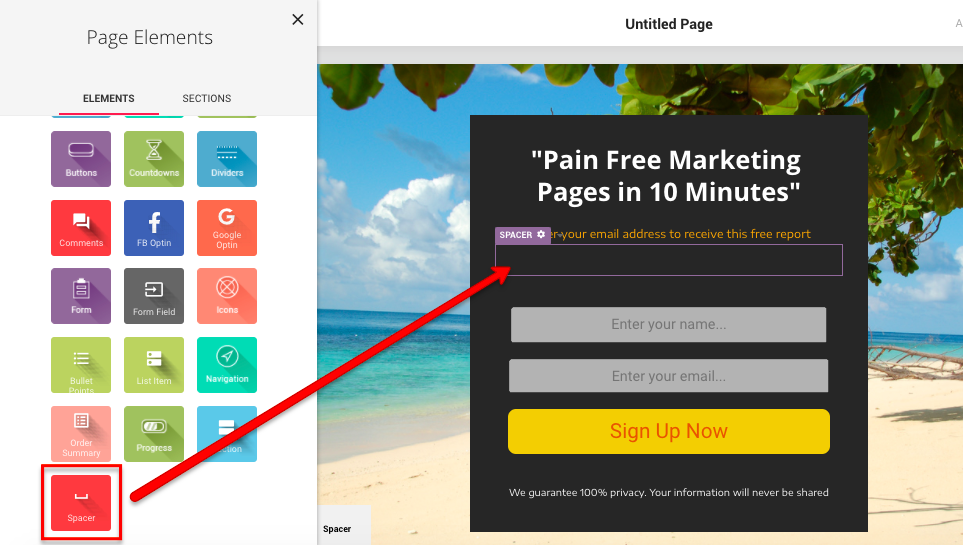963x545 pixels.
Task: Pick the Countdowns element tile
Action: [154, 159]
